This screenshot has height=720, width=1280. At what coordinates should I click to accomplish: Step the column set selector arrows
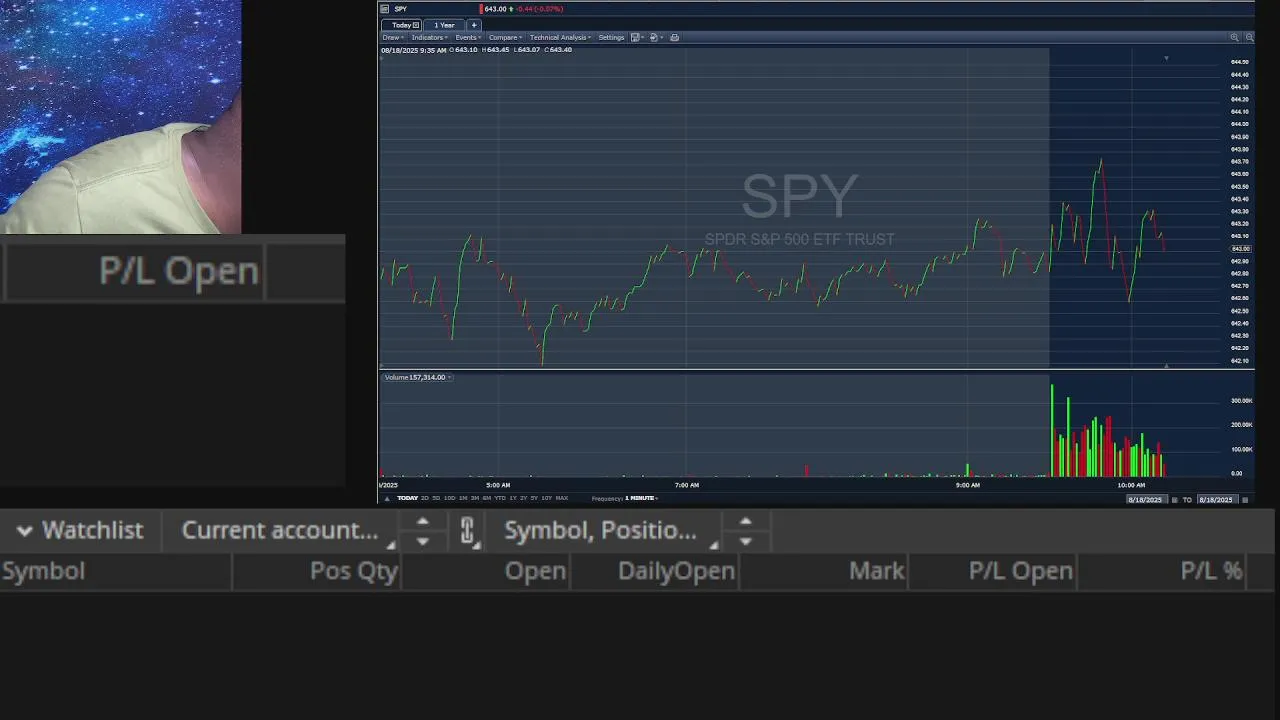click(x=745, y=531)
